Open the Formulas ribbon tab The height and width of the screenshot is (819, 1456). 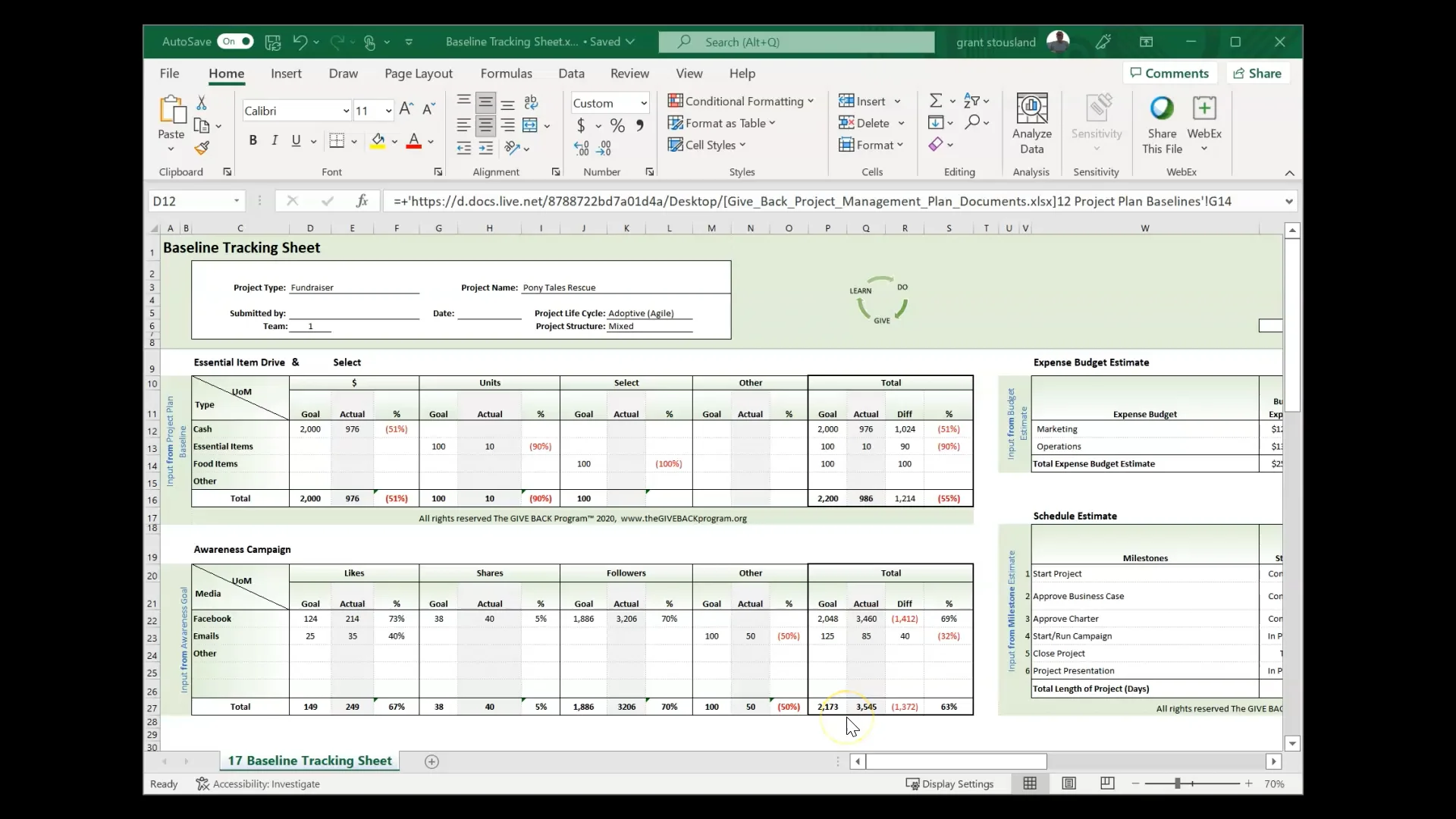(x=506, y=74)
